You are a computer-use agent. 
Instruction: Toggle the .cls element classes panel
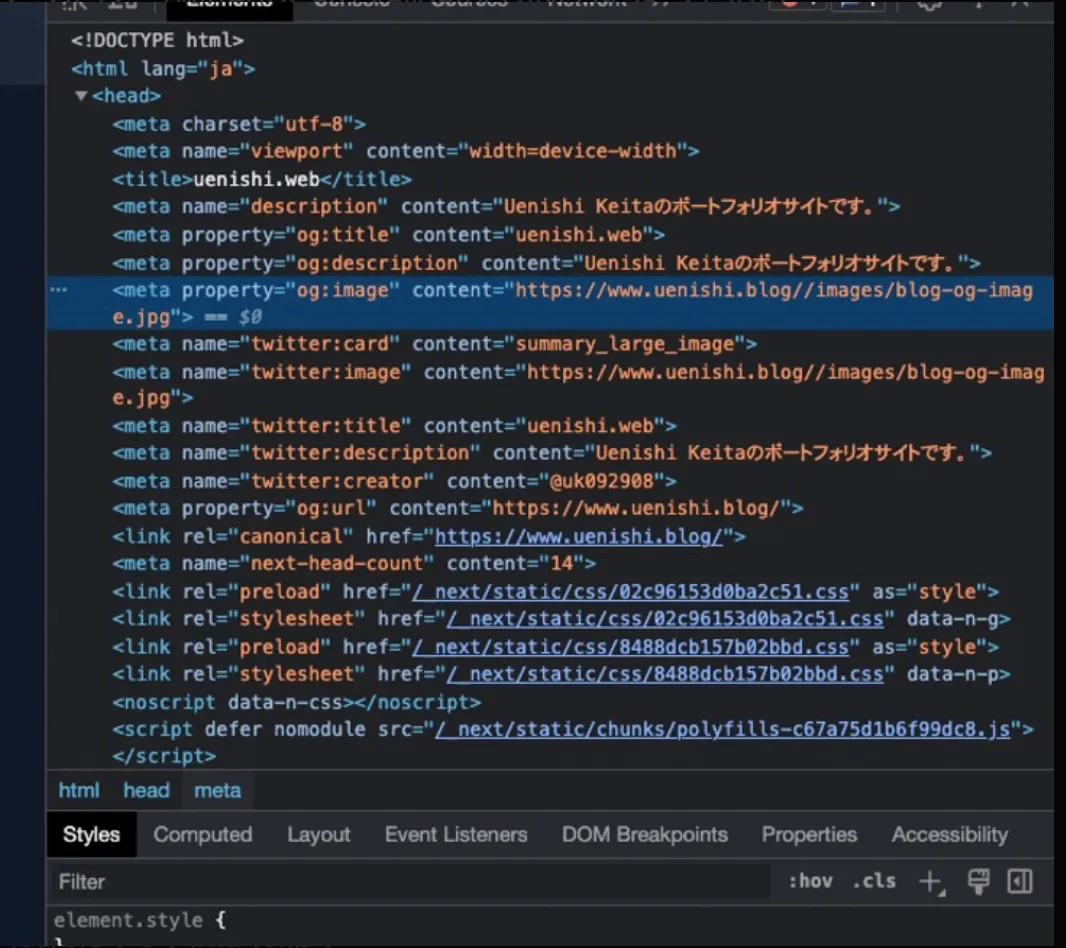click(x=874, y=882)
